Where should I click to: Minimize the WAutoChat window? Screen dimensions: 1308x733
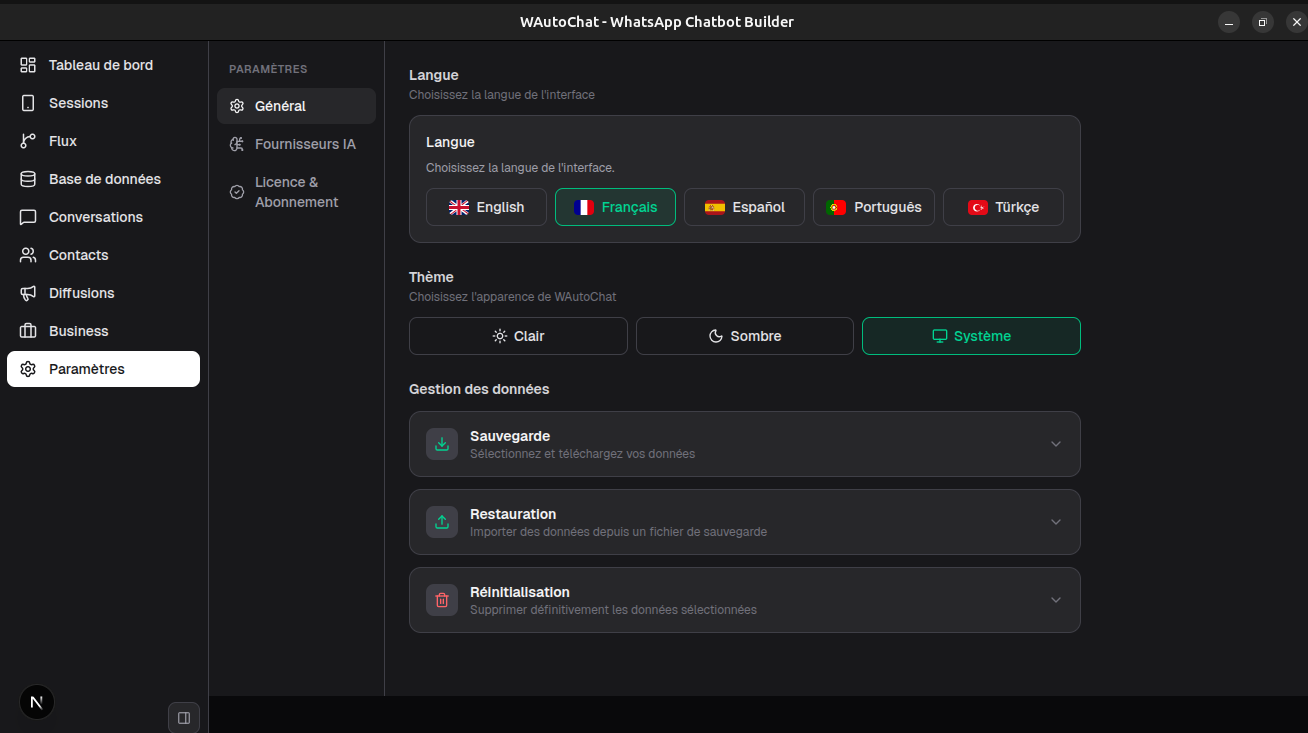[1229, 22]
